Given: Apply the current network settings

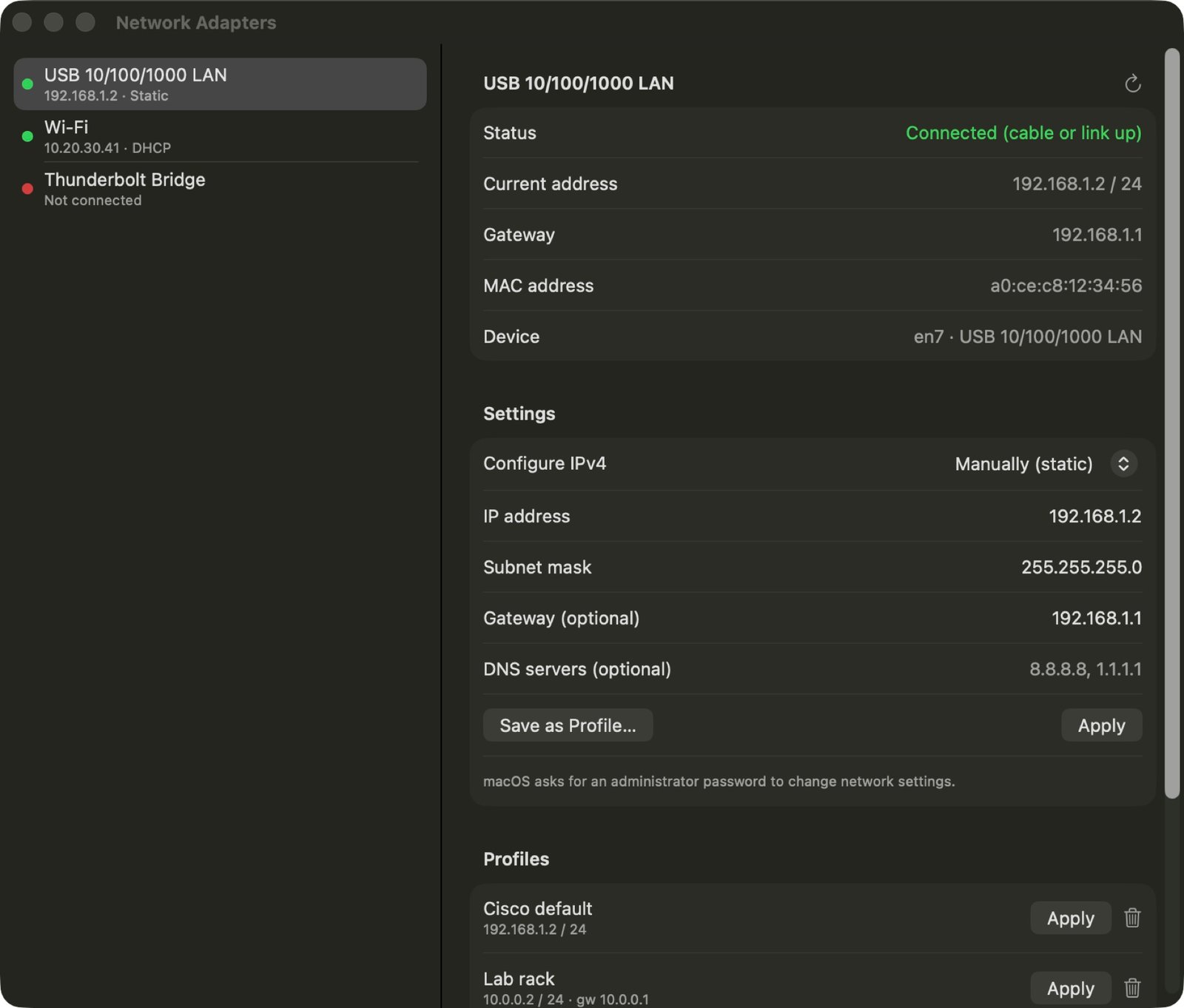Looking at the screenshot, I should (1101, 725).
